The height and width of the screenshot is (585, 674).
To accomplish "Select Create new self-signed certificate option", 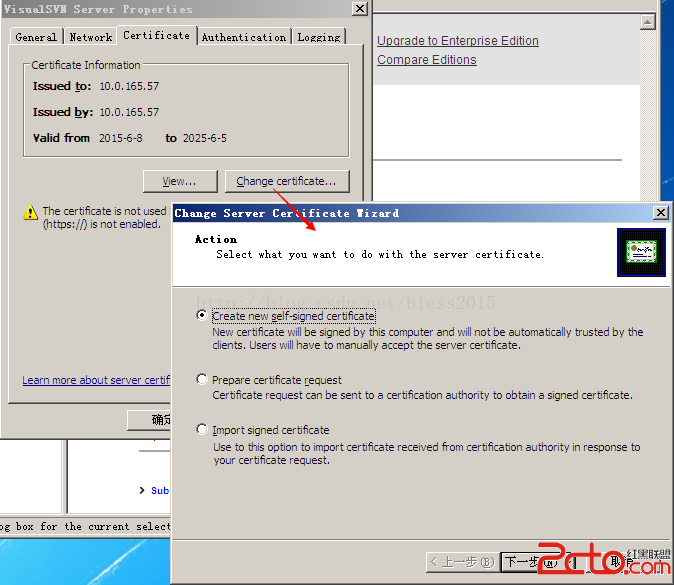I will [x=201, y=315].
